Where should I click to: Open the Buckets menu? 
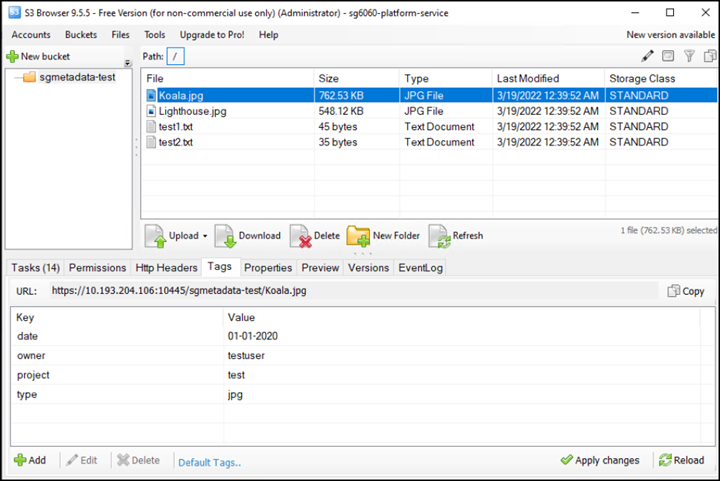pos(81,35)
